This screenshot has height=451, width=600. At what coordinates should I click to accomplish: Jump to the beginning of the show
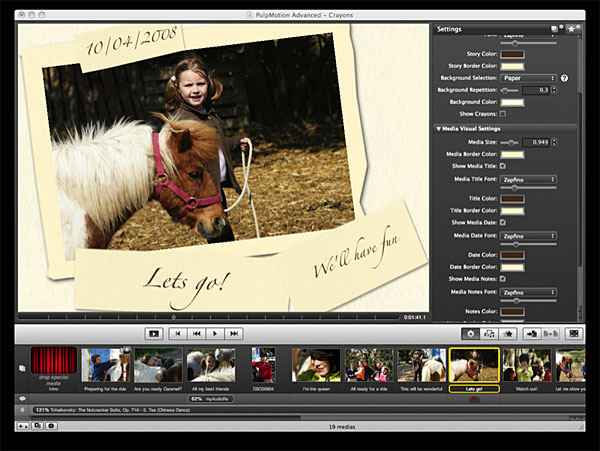point(178,334)
